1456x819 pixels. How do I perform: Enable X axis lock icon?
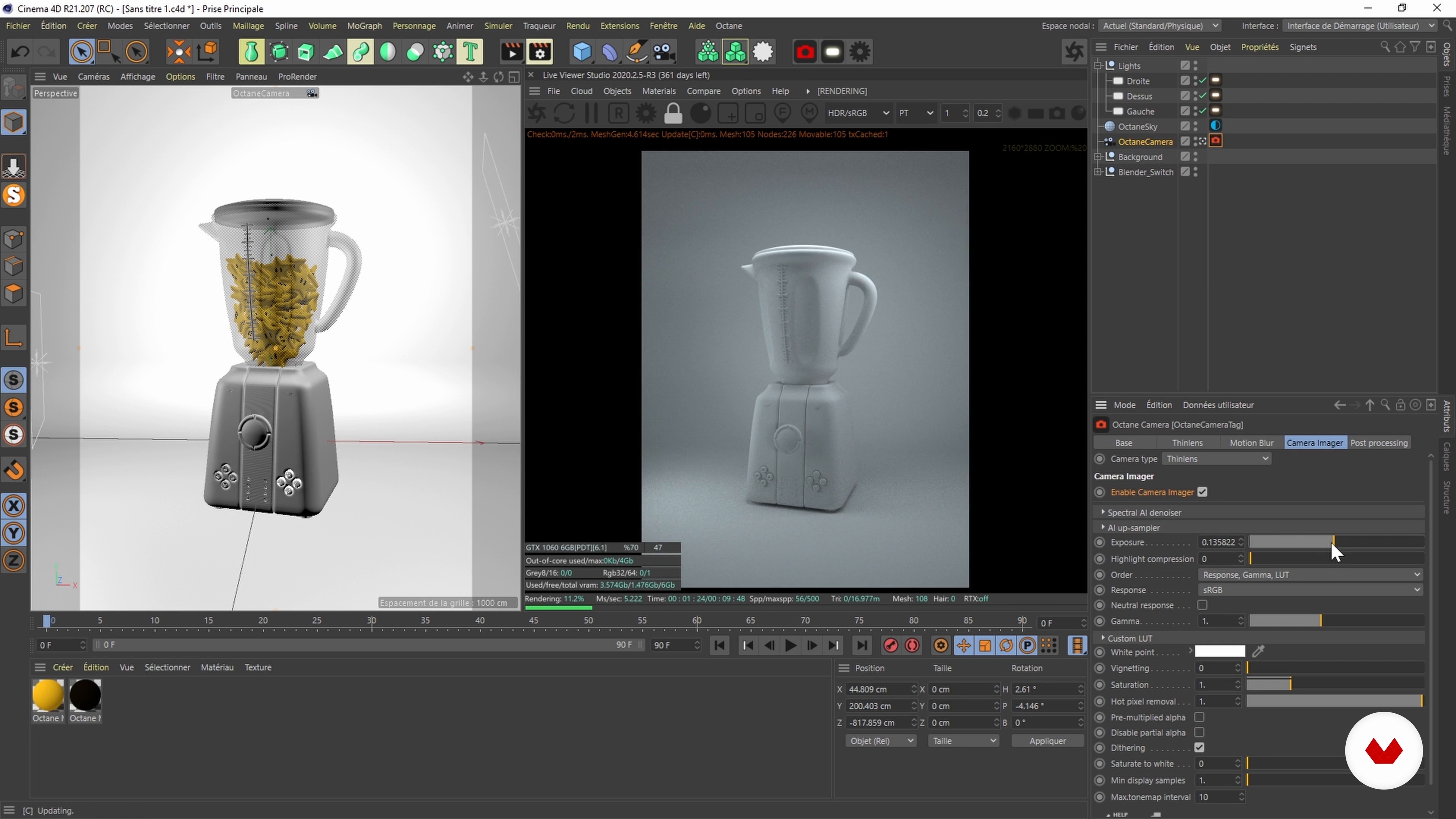click(14, 505)
